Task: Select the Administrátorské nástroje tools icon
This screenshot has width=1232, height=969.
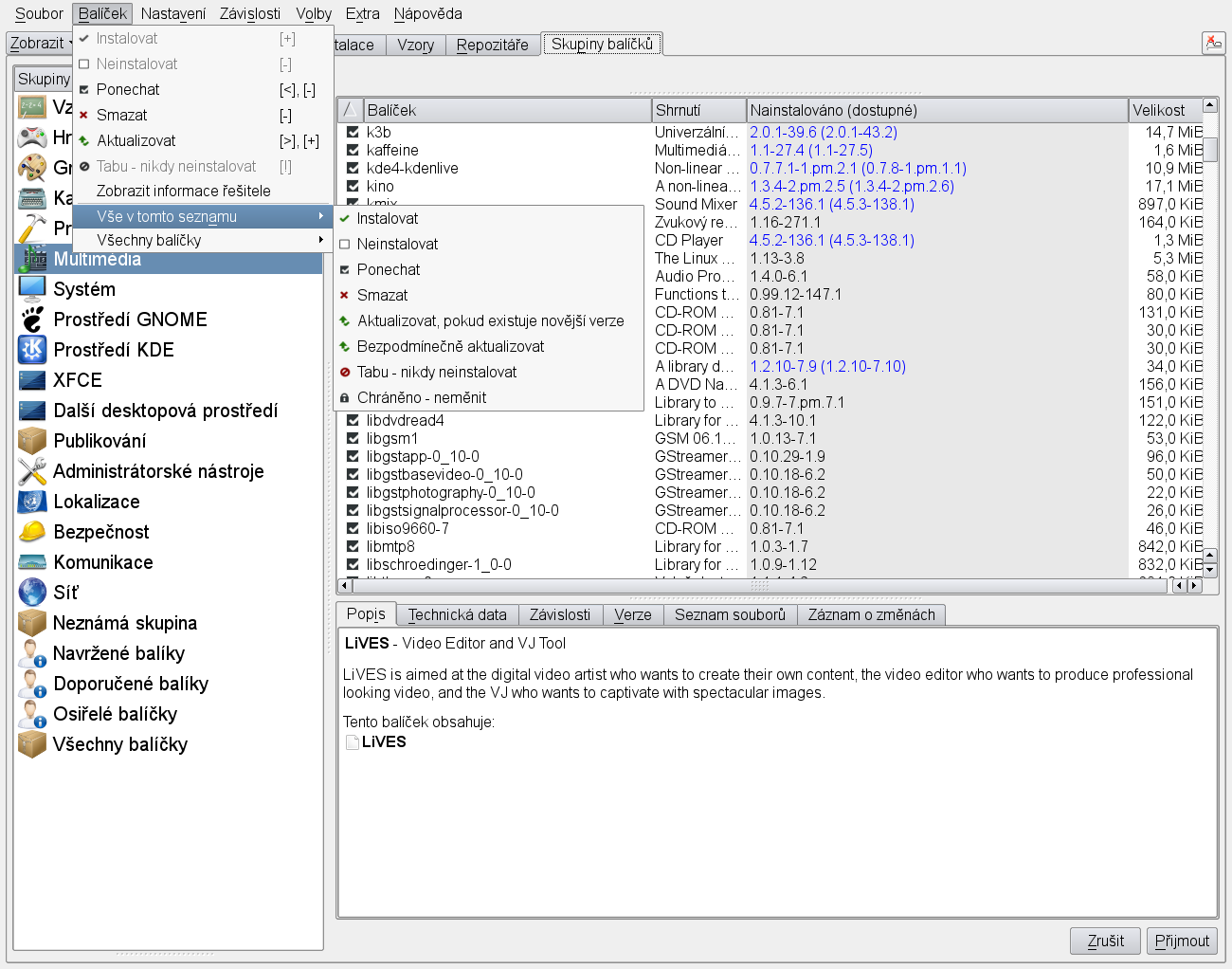Action: coord(32,471)
